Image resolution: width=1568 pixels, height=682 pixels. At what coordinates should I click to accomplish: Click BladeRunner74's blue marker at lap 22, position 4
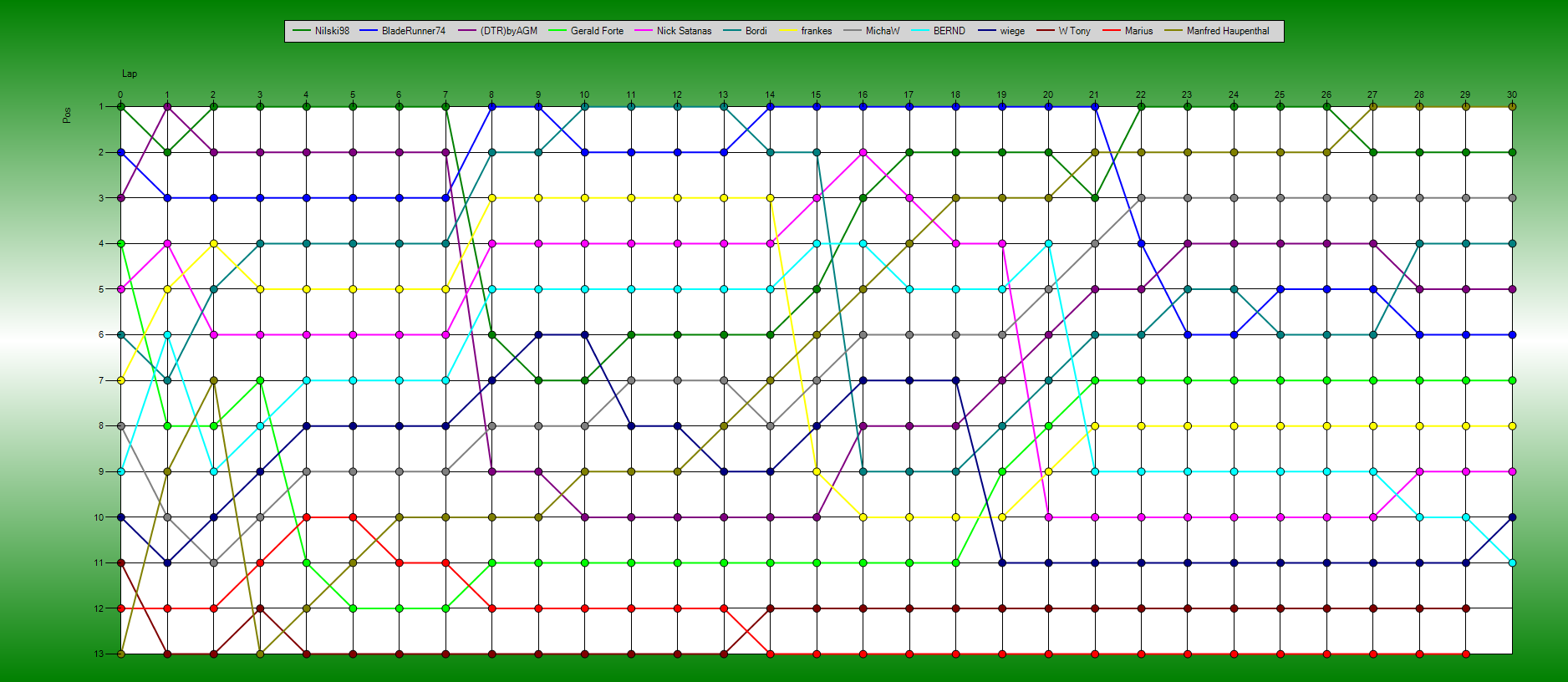coord(1141,243)
